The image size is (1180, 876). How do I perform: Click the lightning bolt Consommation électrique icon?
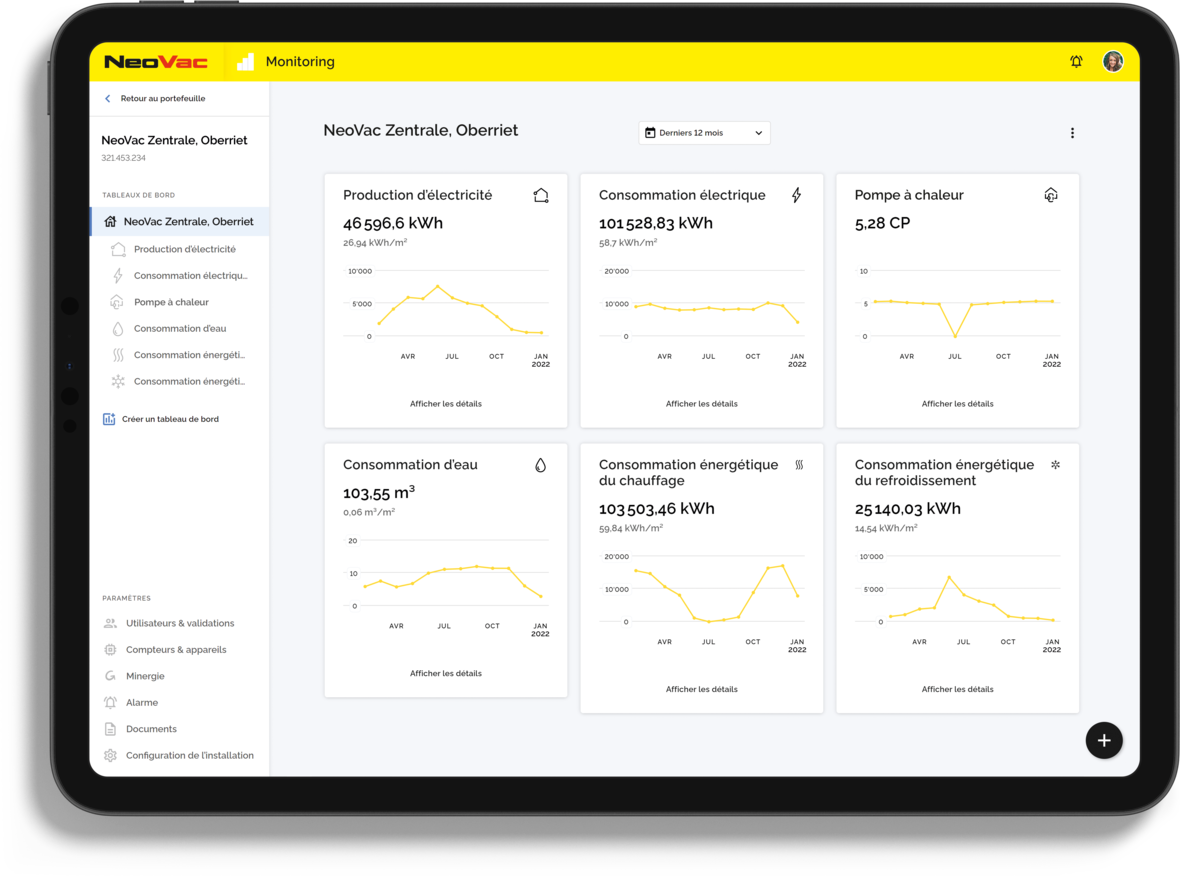click(796, 195)
